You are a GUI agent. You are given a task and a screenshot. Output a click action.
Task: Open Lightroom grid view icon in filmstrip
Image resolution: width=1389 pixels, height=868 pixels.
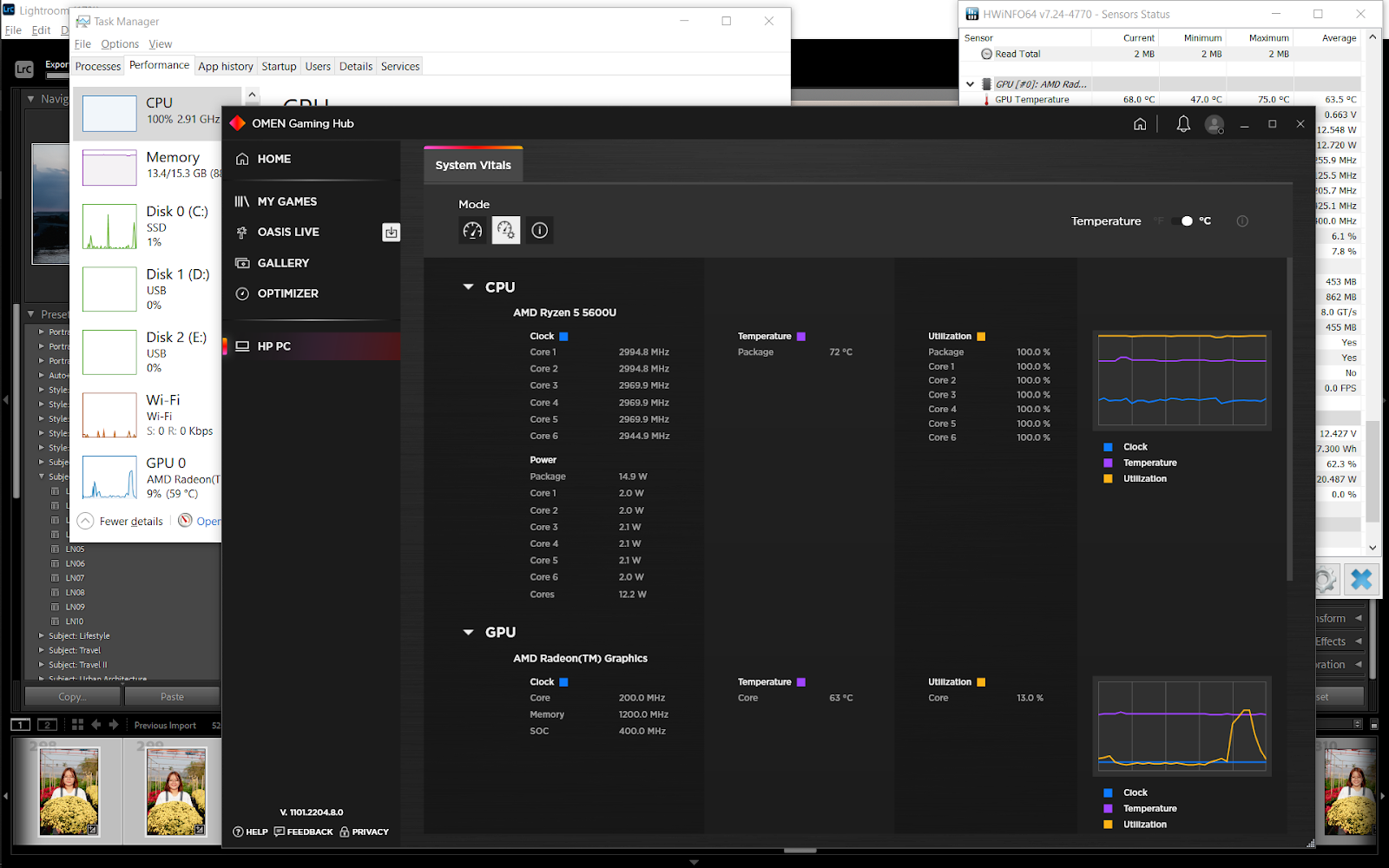(77, 724)
